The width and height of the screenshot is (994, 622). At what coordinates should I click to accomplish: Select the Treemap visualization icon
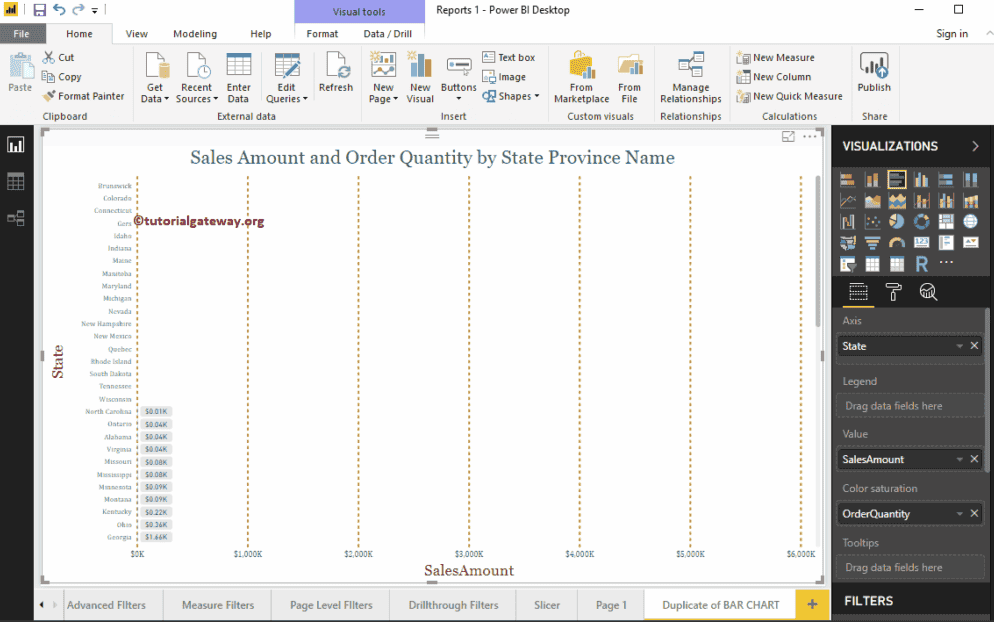946,222
